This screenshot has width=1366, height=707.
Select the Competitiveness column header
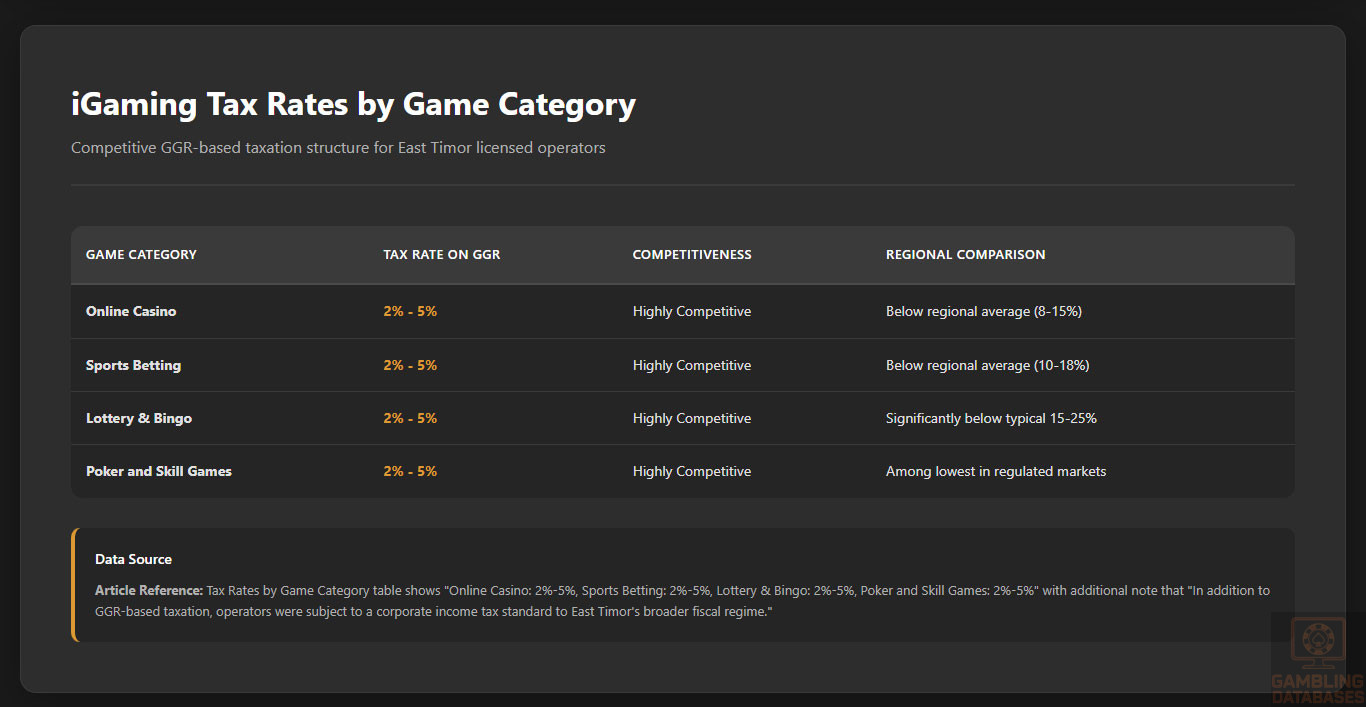pyautogui.click(x=692, y=255)
